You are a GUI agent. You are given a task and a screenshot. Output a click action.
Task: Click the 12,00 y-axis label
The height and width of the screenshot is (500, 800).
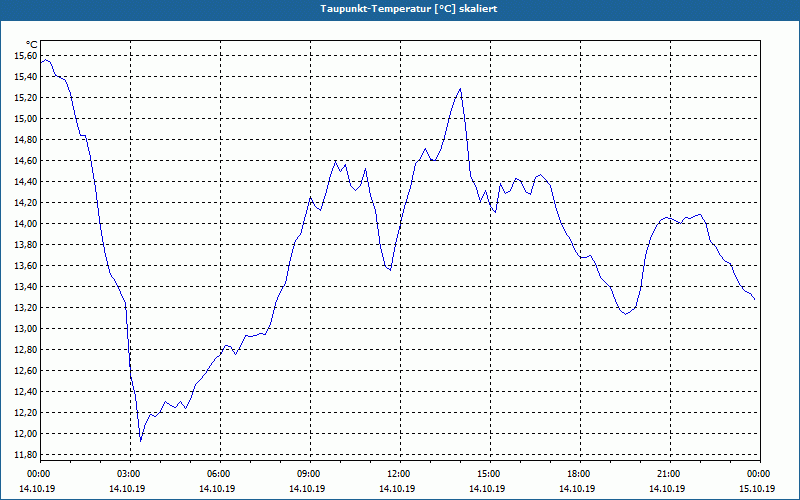pos(25,433)
